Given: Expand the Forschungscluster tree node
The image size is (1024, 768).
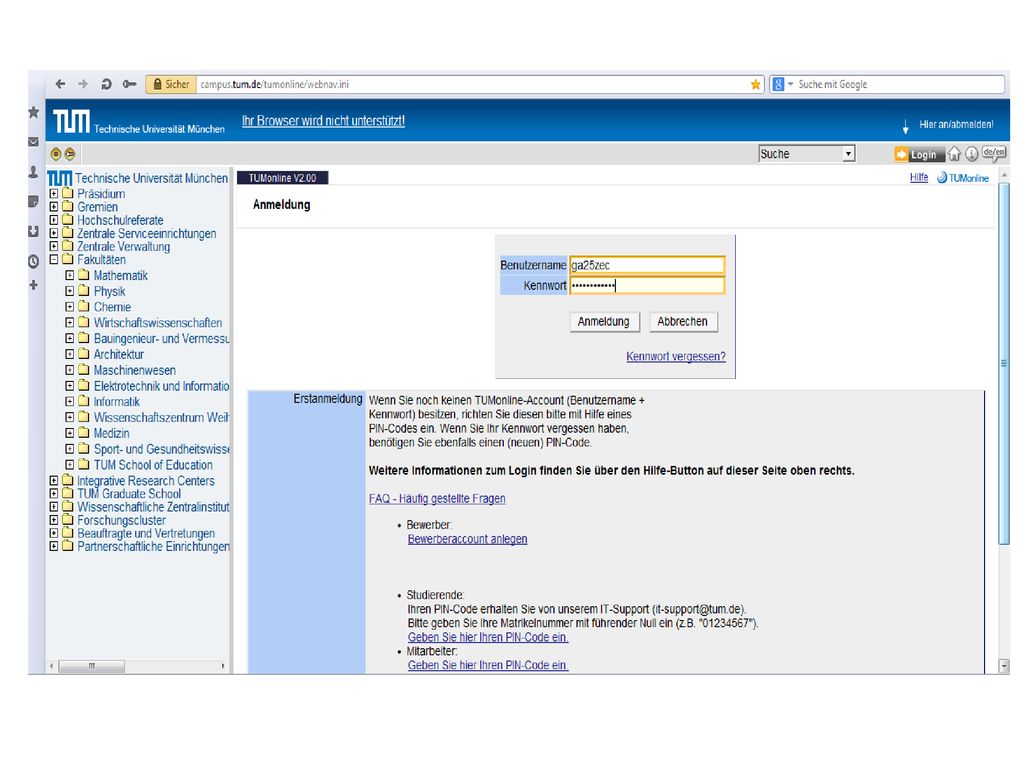Looking at the screenshot, I should click(54, 520).
